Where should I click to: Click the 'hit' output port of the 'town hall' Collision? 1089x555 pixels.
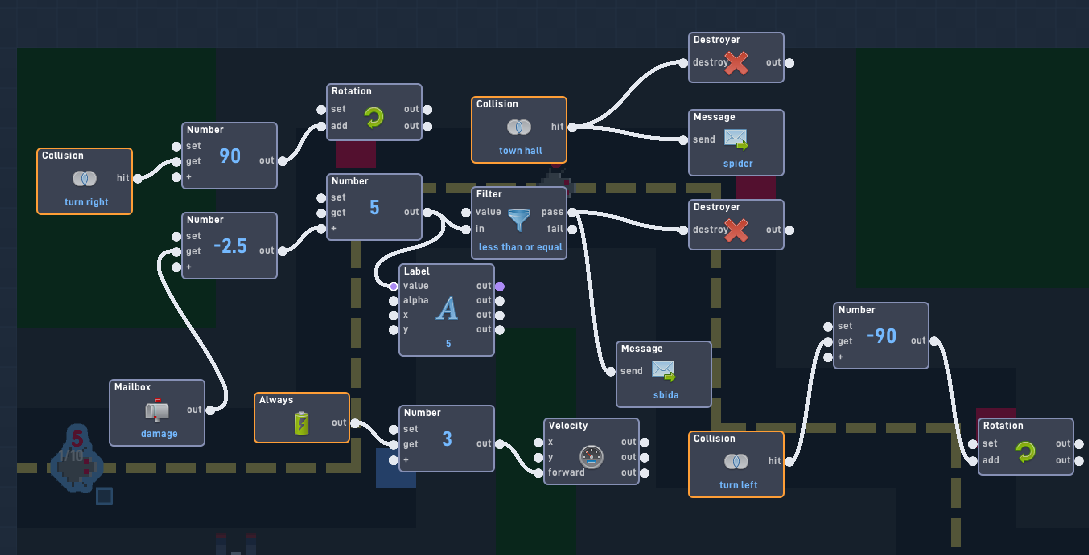coord(572,127)
